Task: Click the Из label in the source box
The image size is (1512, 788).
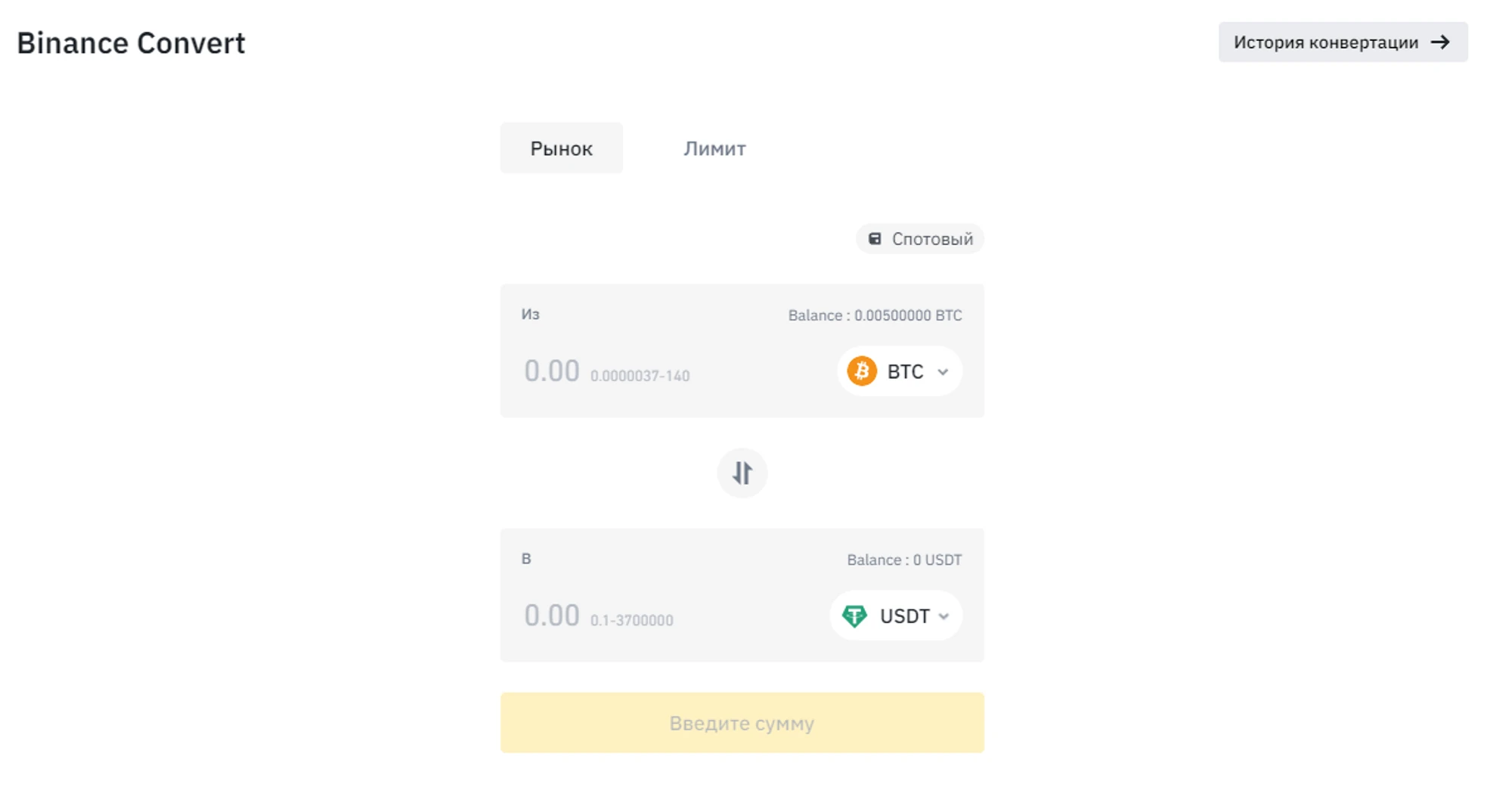Action: (530, 314)
